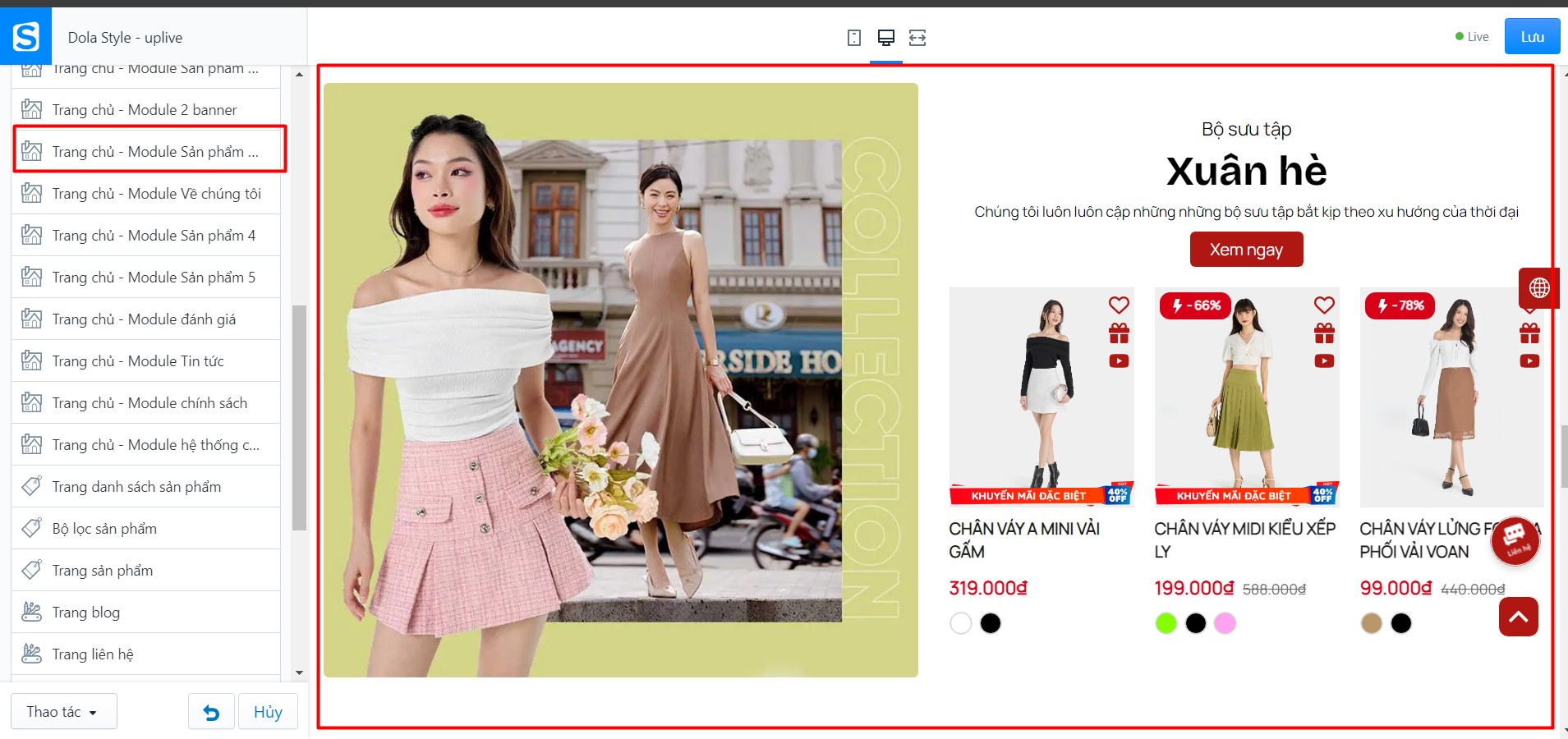1568x739 pixels.
Task: Favorite the Chân váy midi kiểu xếp ly product
Action: pyautogui.click(x=1324, y=305)
